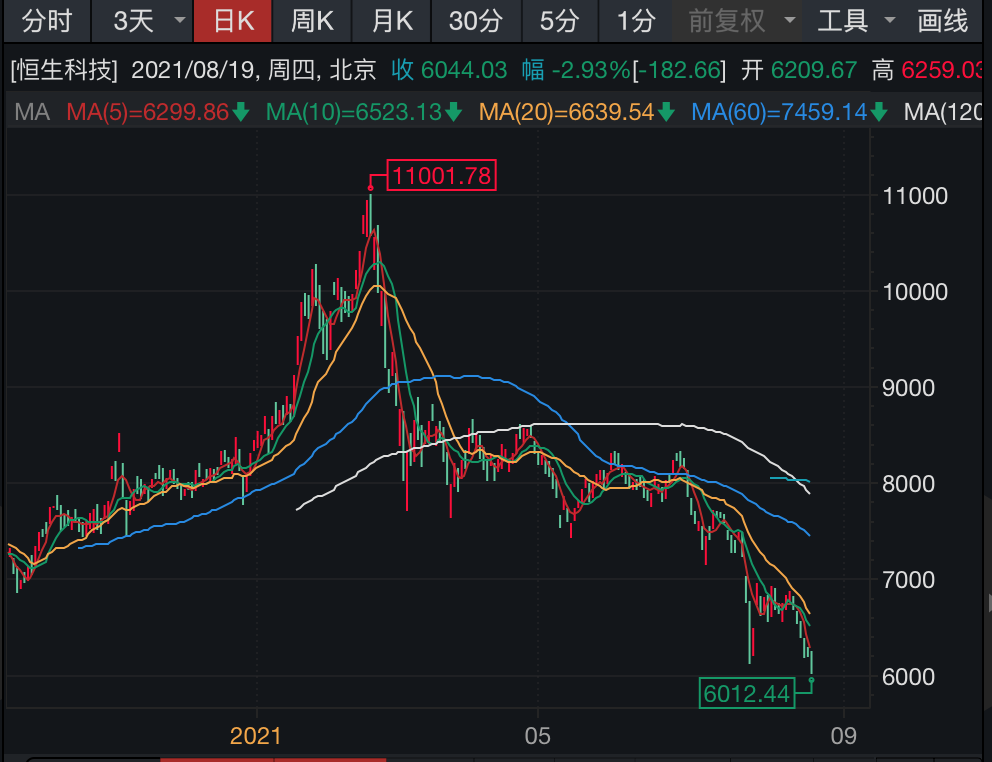The width and height of the screenshot is (992, 762).
Task: Click the down arrow after MA(10) value
Action: point(453,113)
